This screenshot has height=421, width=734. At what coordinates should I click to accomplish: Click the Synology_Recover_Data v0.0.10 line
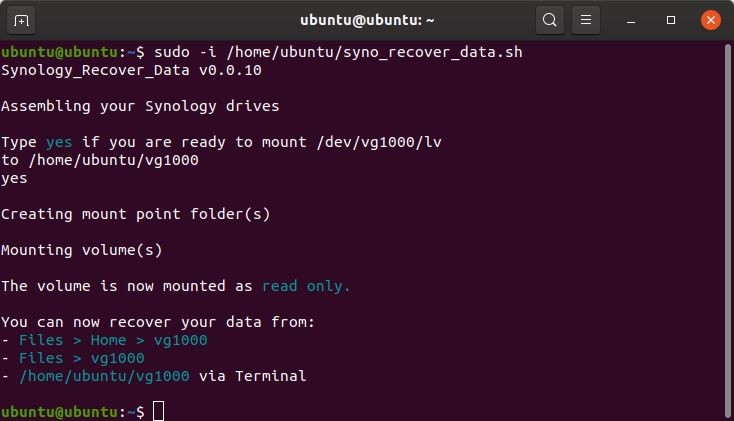(132, 70)
